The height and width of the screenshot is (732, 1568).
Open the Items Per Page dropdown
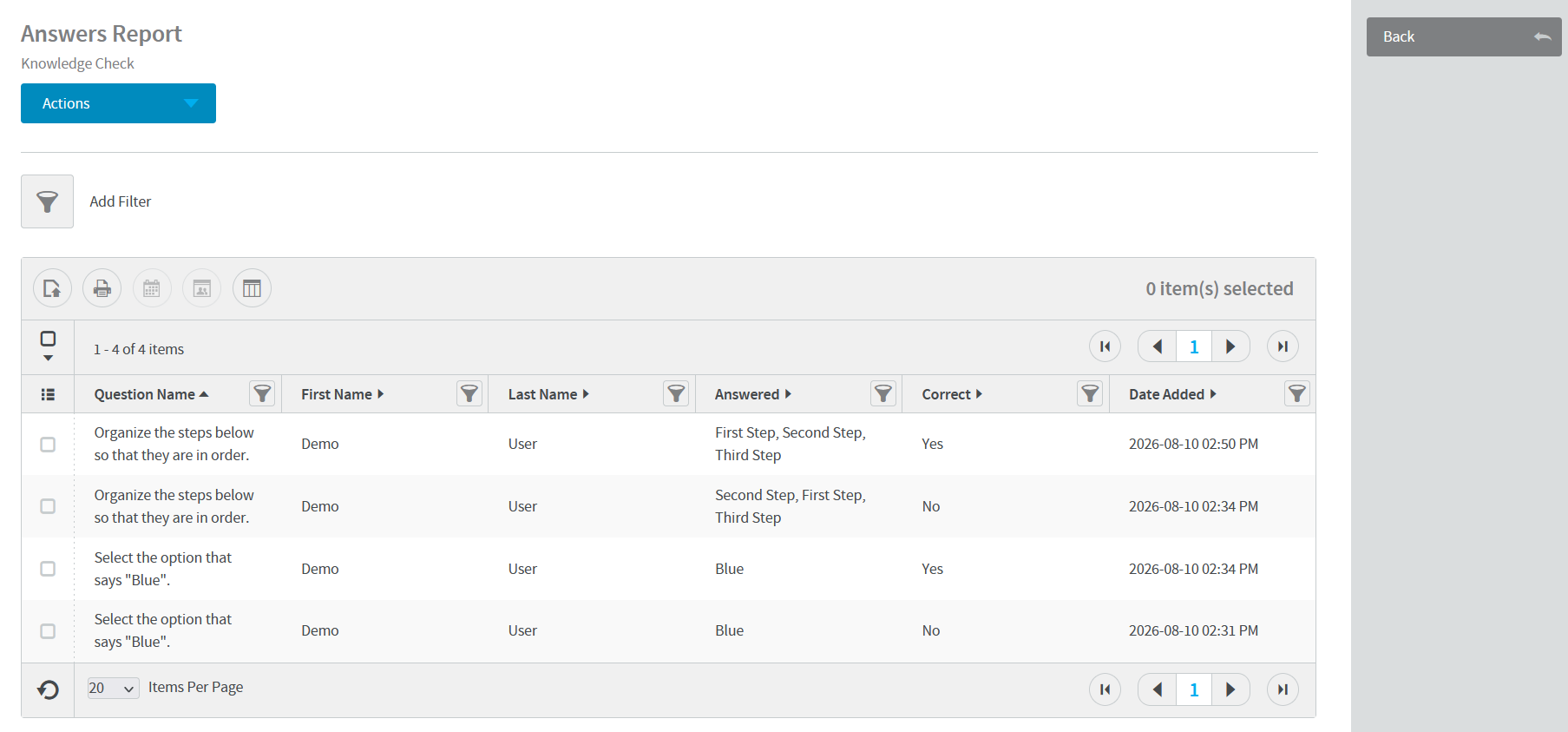[113, 689]
